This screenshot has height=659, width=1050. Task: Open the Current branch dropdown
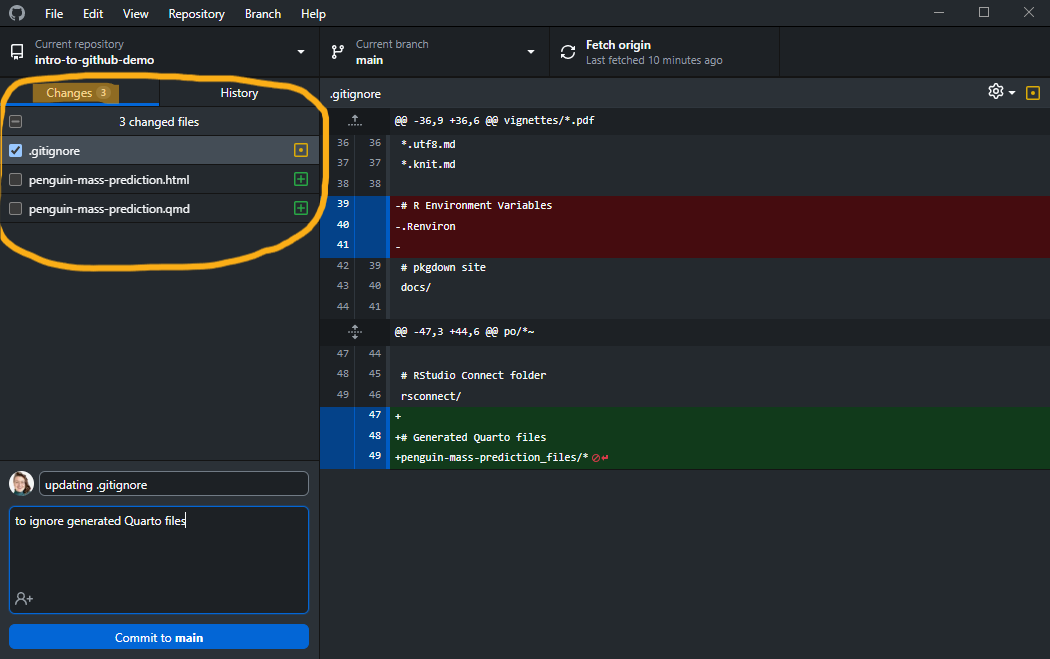tap(434, 52)
